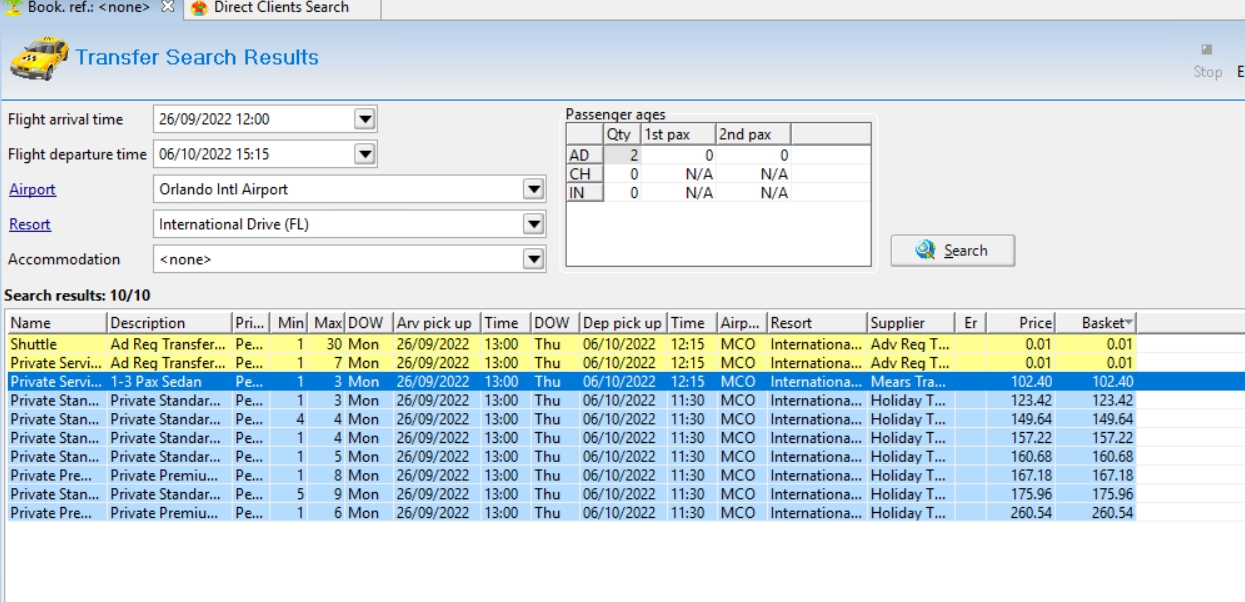Sort results by Min column header

(x=289, y=323)
